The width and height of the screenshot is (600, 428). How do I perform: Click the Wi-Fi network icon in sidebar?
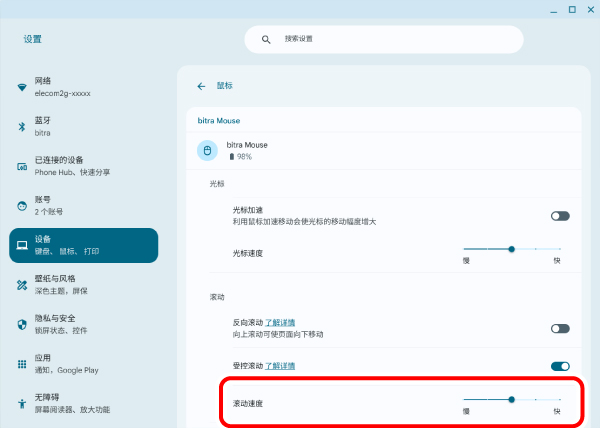point(22,87)
